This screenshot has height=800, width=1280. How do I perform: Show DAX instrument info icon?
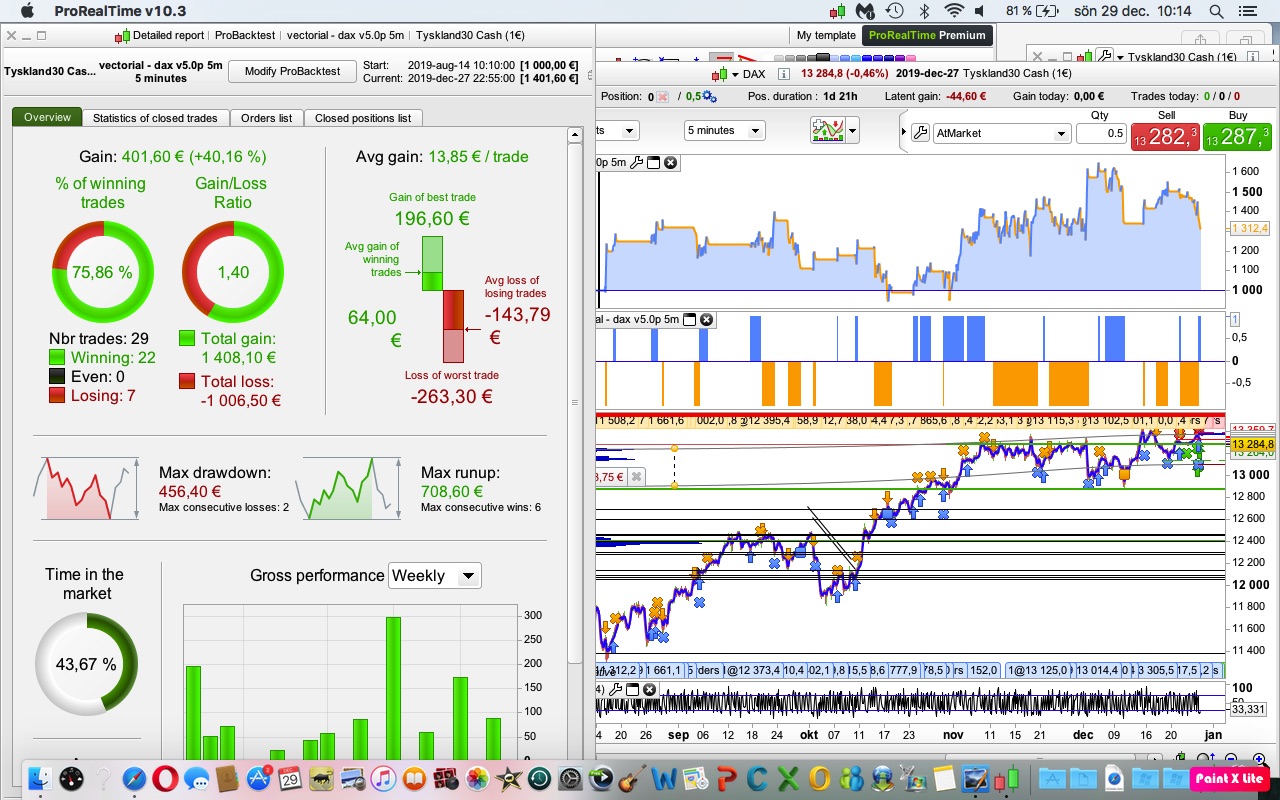pyautogui.click(x=783, y=74)
